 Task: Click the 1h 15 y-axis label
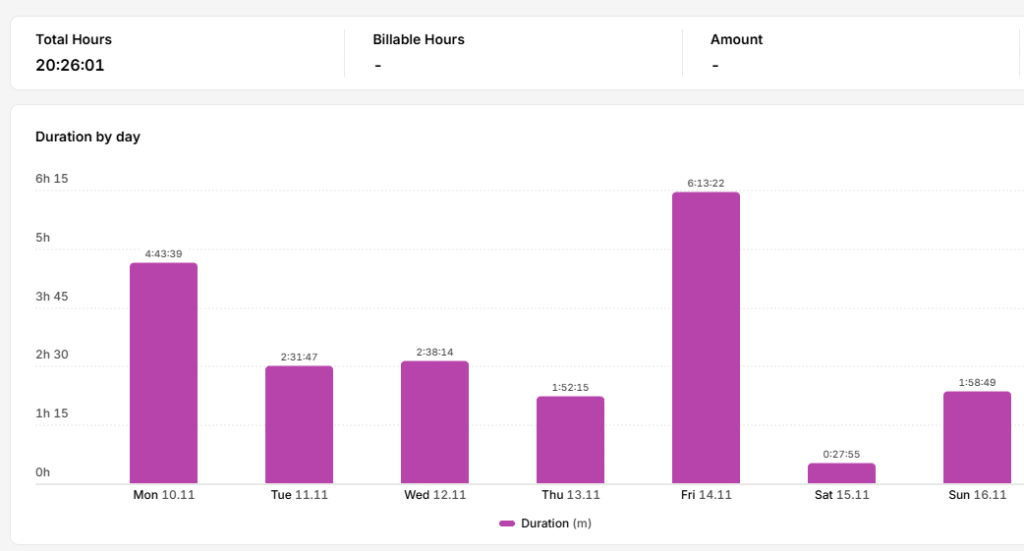(52, 413)
